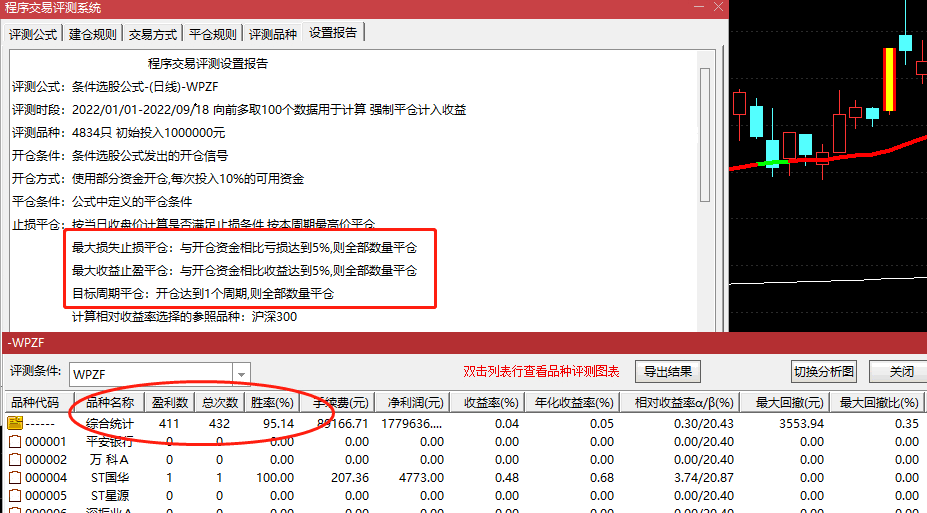This screenshot has height=513, width=927.
Task: Select the 综合统计 row name
Action: tap(110, 424)
